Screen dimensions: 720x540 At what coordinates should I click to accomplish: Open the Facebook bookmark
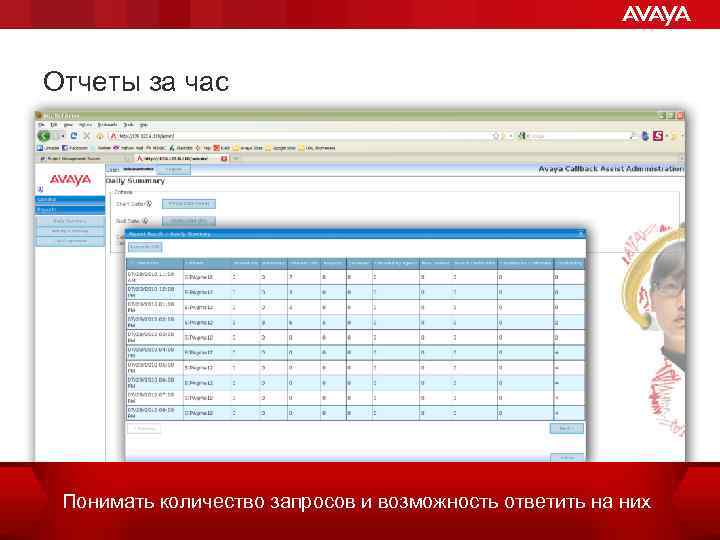pyautogui.click(x=75, y=148)
